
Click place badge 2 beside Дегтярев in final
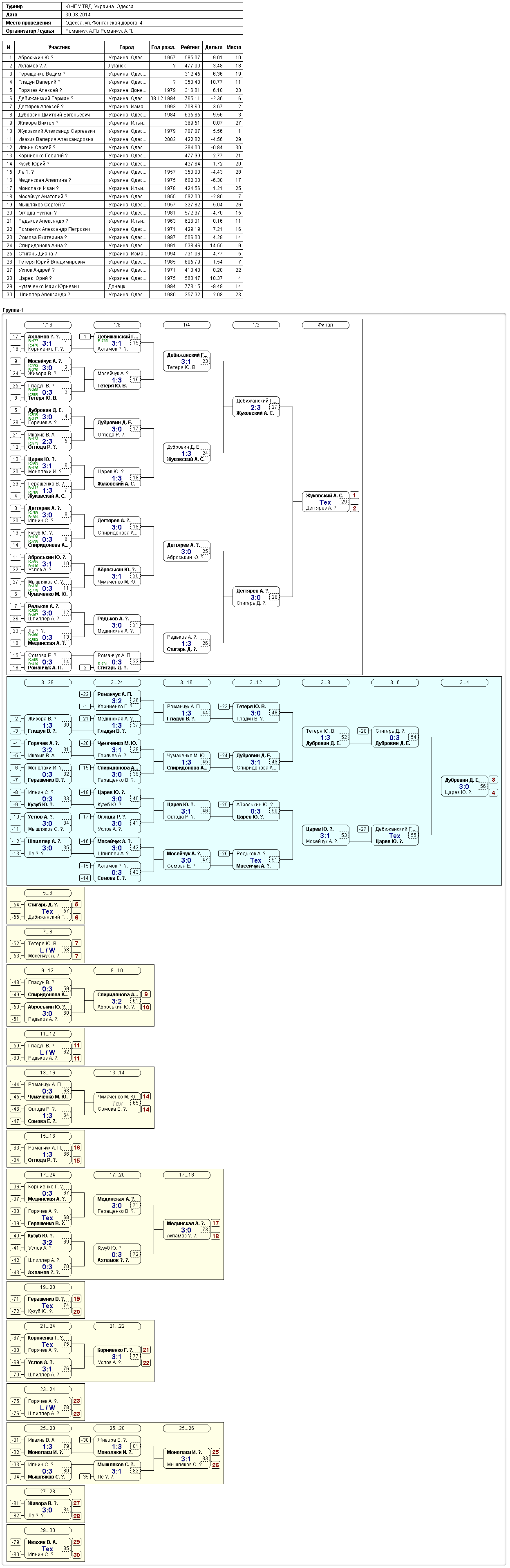(355, 508)
